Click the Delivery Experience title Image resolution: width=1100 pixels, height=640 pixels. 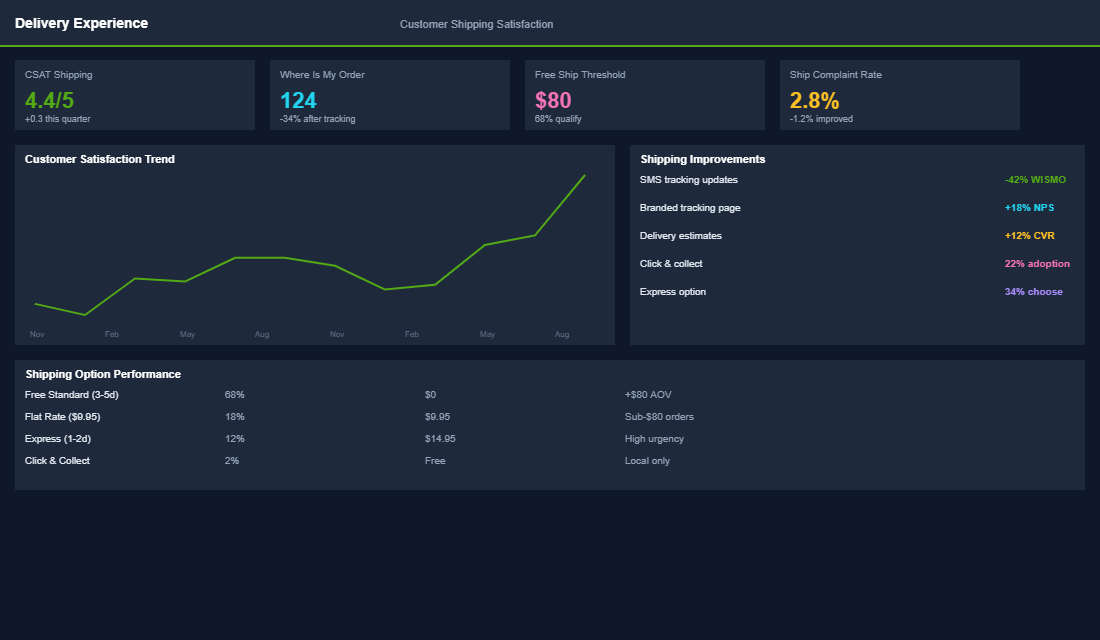[80, 22]
